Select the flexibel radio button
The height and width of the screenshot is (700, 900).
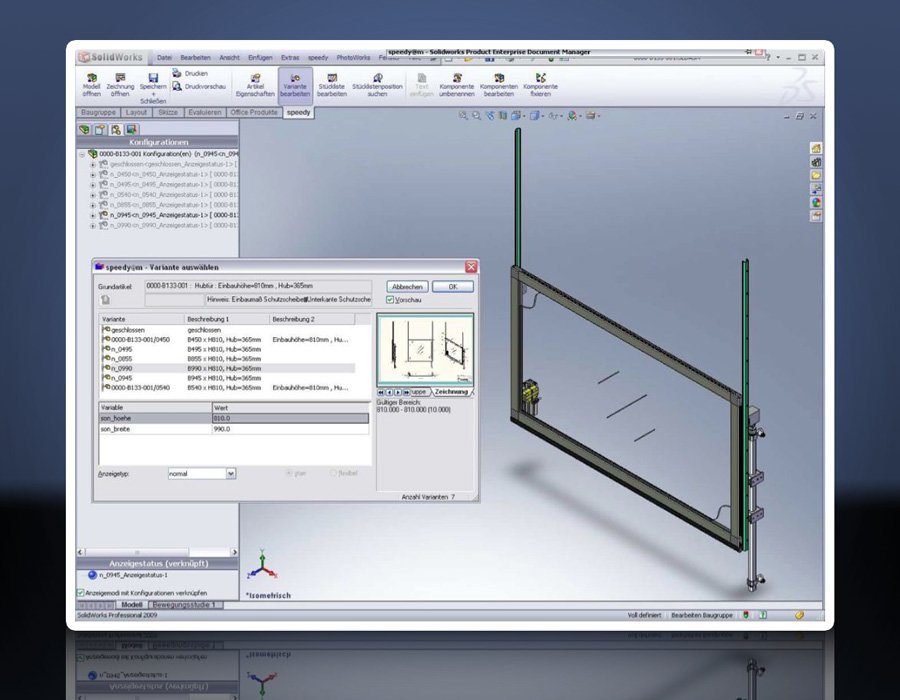click(x=333, y=473)
